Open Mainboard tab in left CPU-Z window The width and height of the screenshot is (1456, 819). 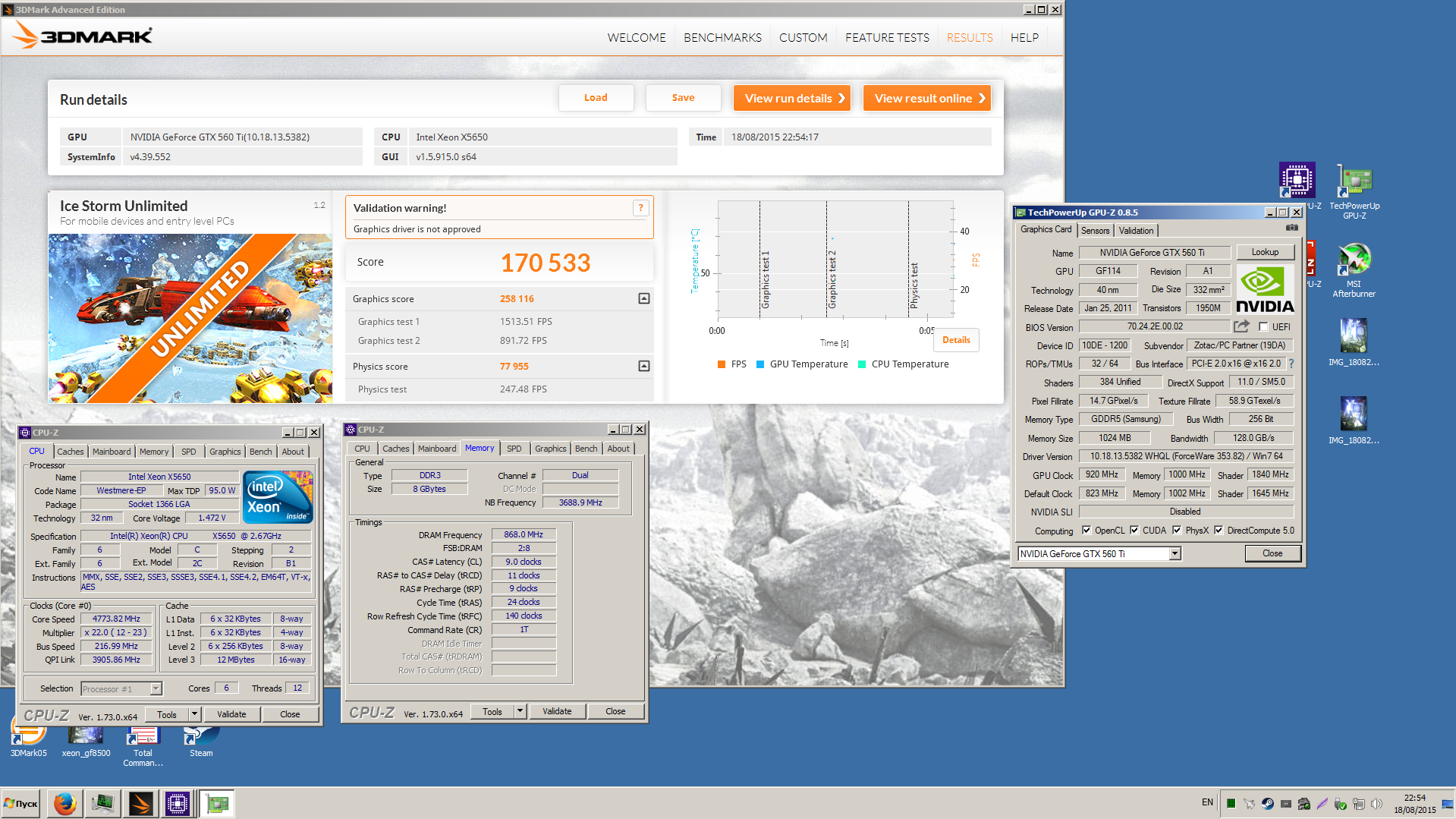tap(112, 452)
